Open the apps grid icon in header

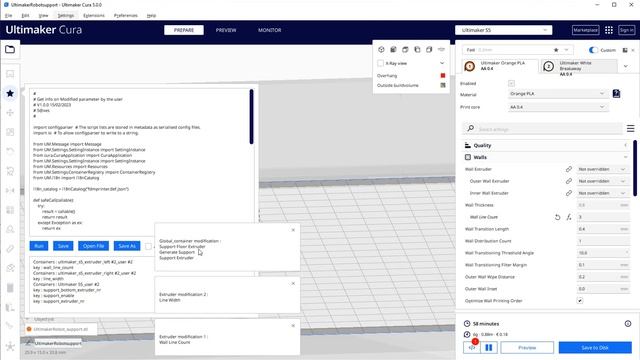pos(609,30)
